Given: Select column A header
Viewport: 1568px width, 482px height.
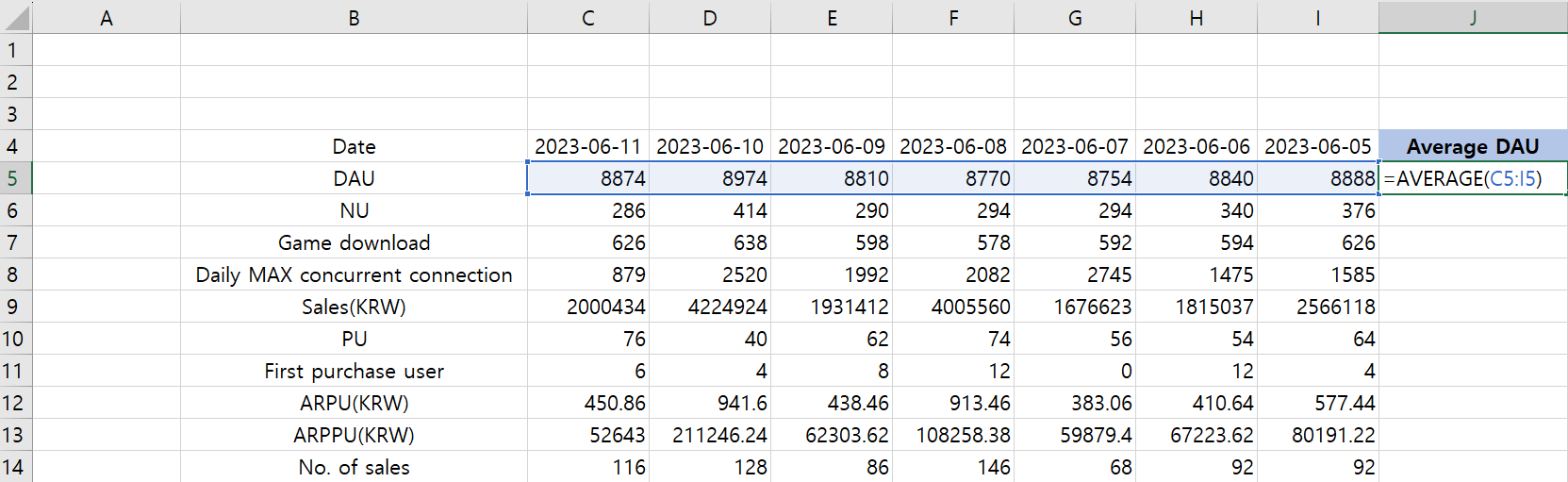Looking at the screenshot, I should (x=107, y=17).
